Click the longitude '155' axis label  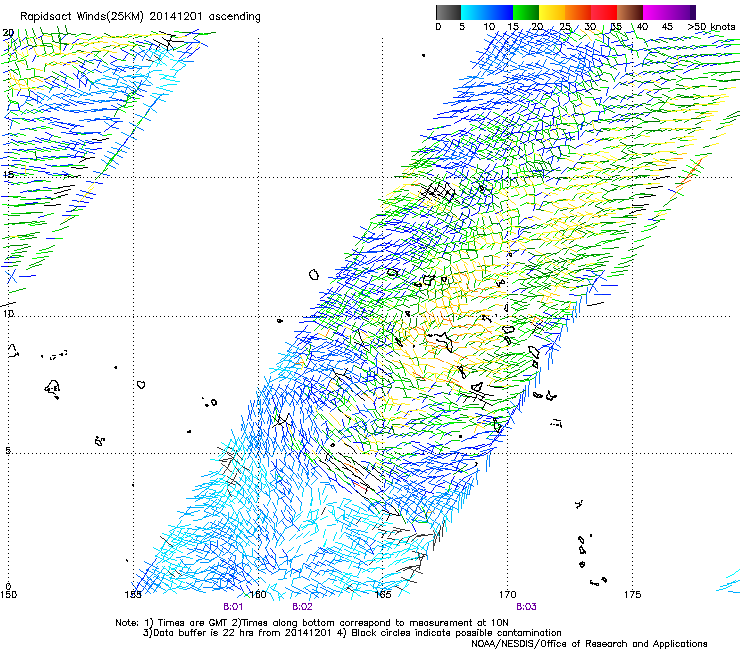coord(133,594)
